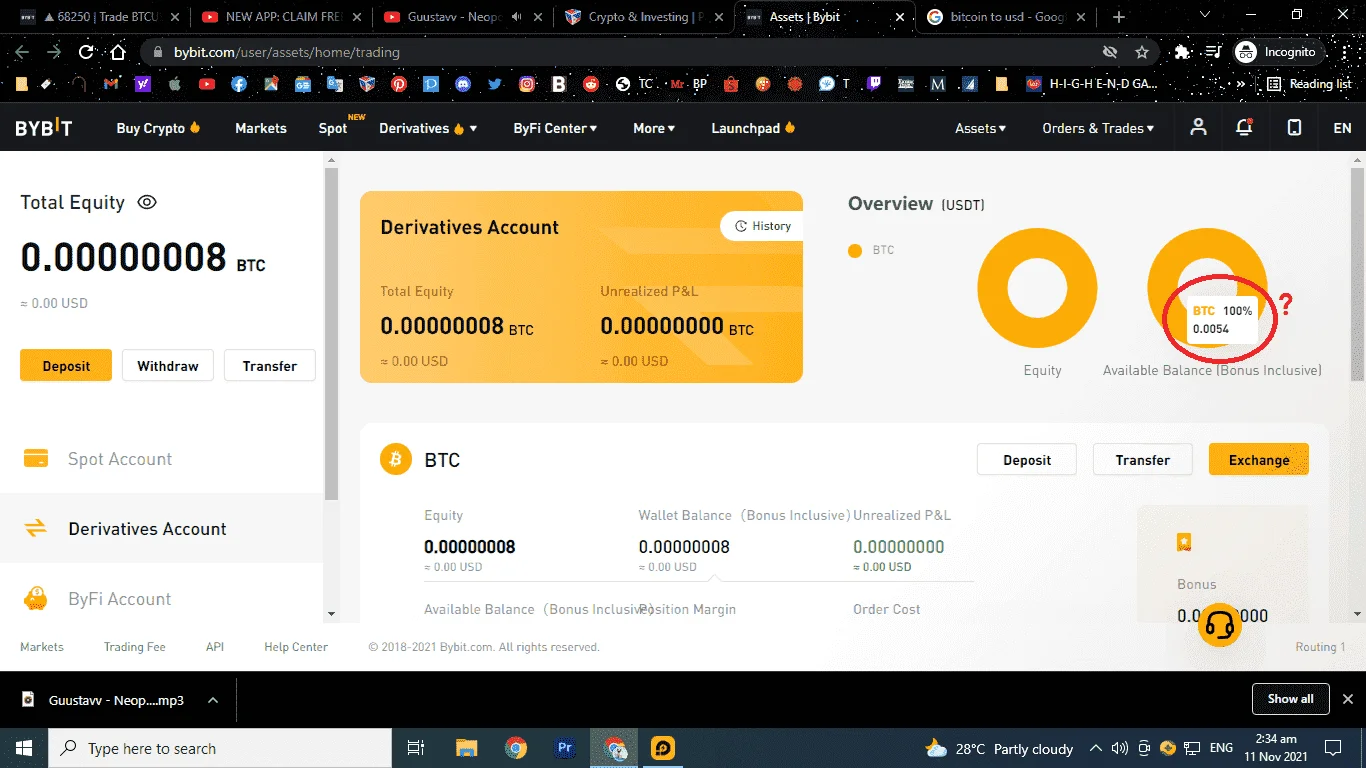This screenshot has width=1366, height=768.
Task: Switch language with EN selector
Action: point(1342,128)
